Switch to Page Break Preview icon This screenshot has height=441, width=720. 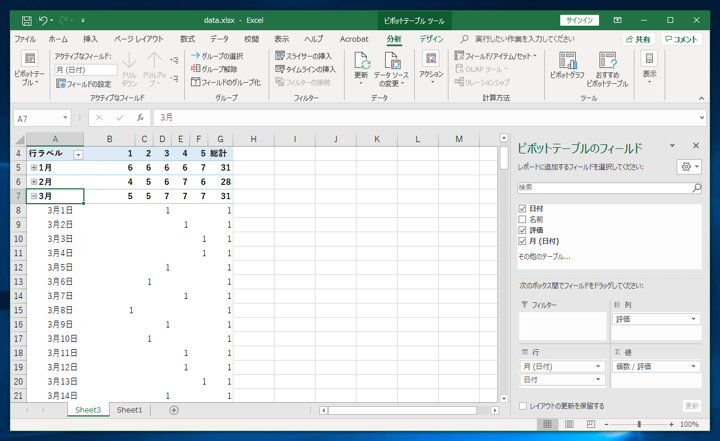click(591, 424)
